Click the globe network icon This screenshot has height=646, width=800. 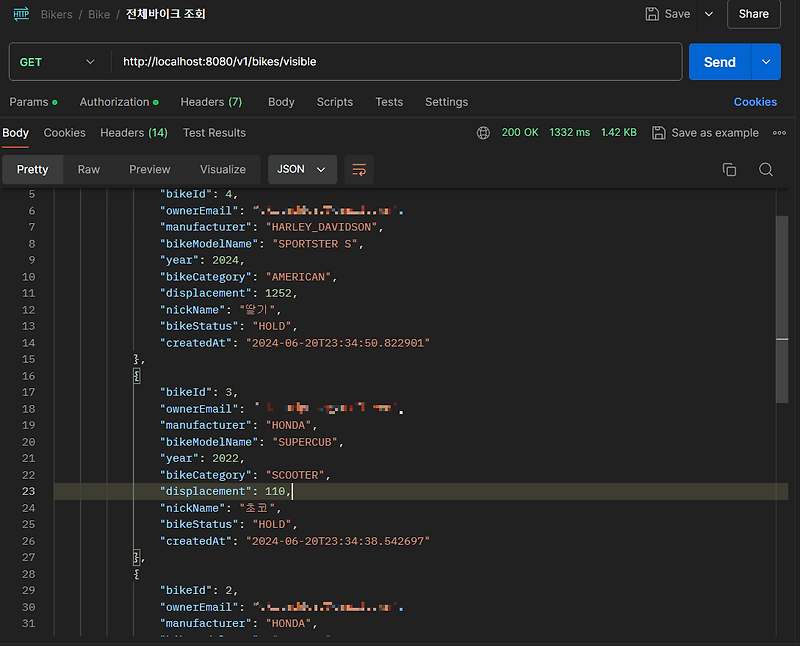coord(484,133)
